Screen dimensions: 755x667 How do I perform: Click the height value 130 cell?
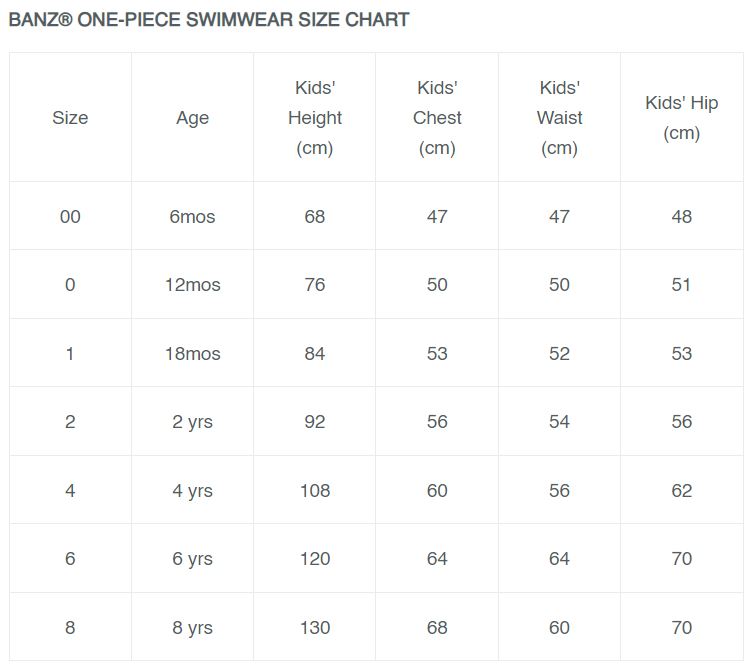315,628
